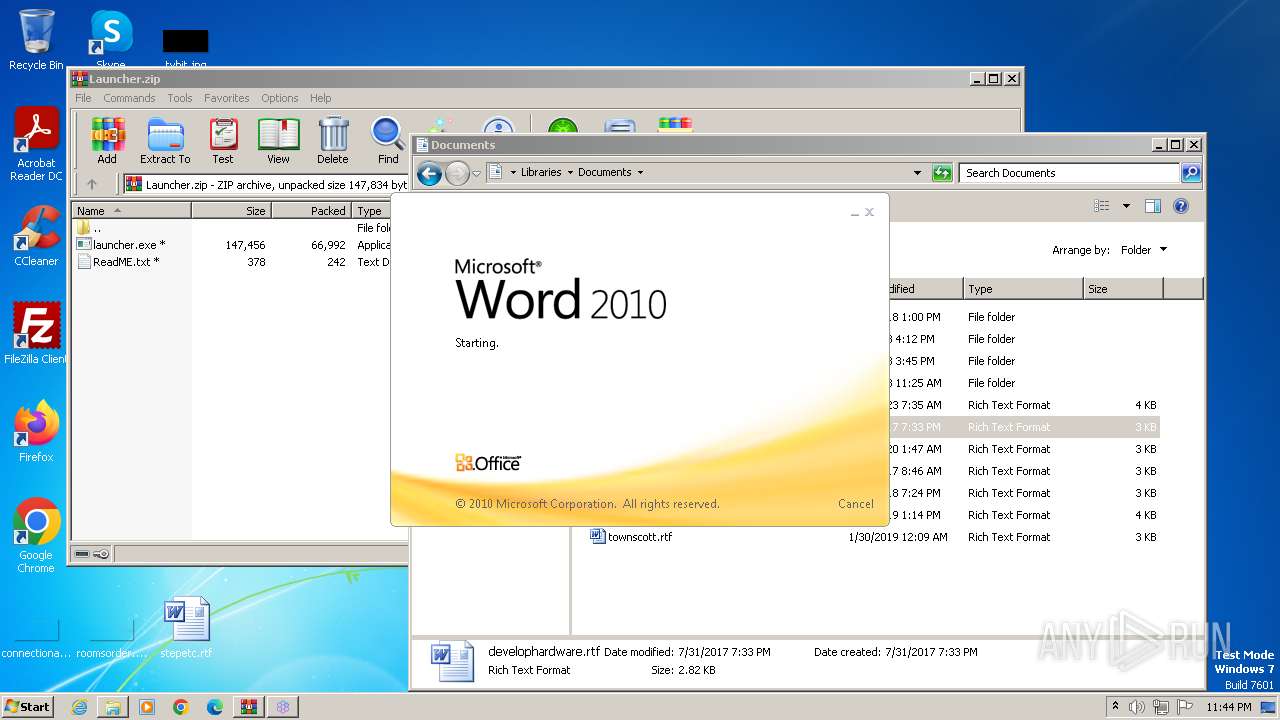
Task: Sort WinRAR list by Packed column
Action: (x=311, y=211)
